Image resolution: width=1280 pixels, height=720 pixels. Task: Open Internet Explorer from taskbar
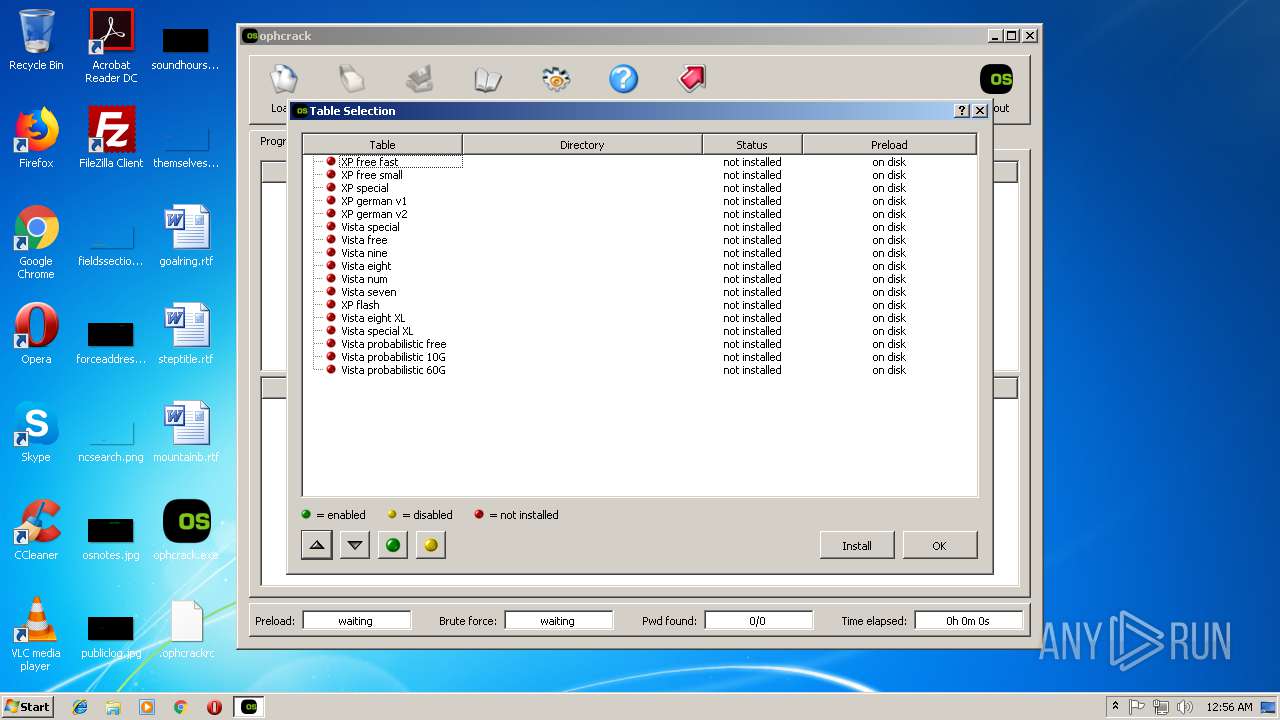[x=80, y=707]
